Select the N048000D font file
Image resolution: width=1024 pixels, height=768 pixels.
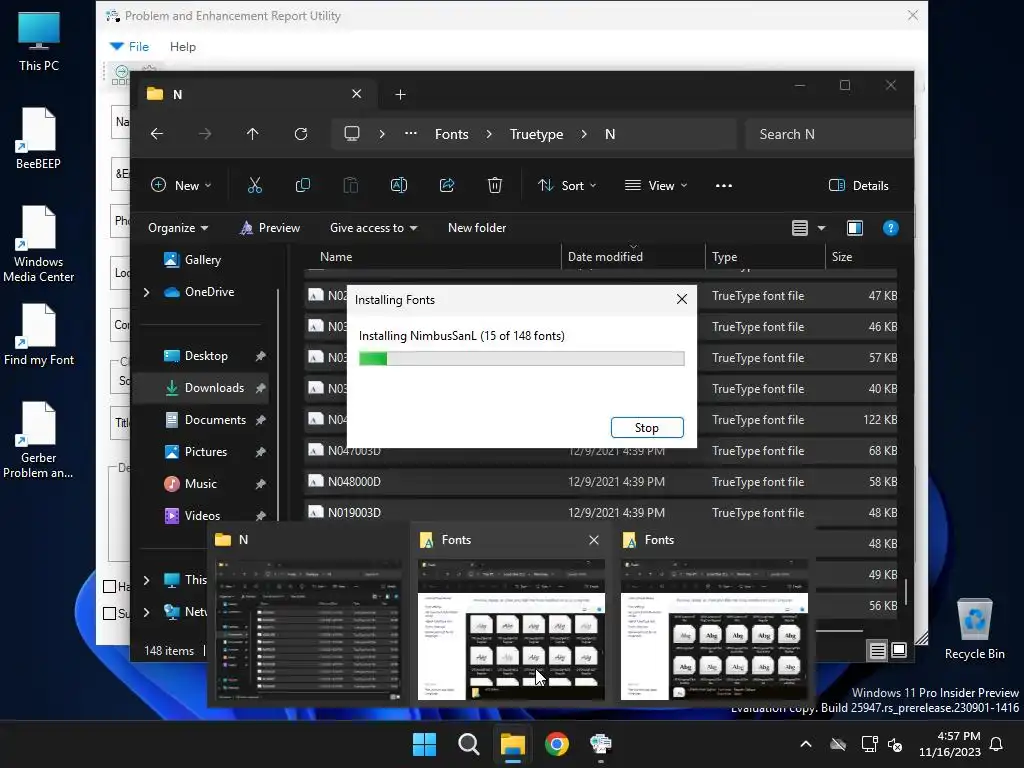(x=601, y=482)
